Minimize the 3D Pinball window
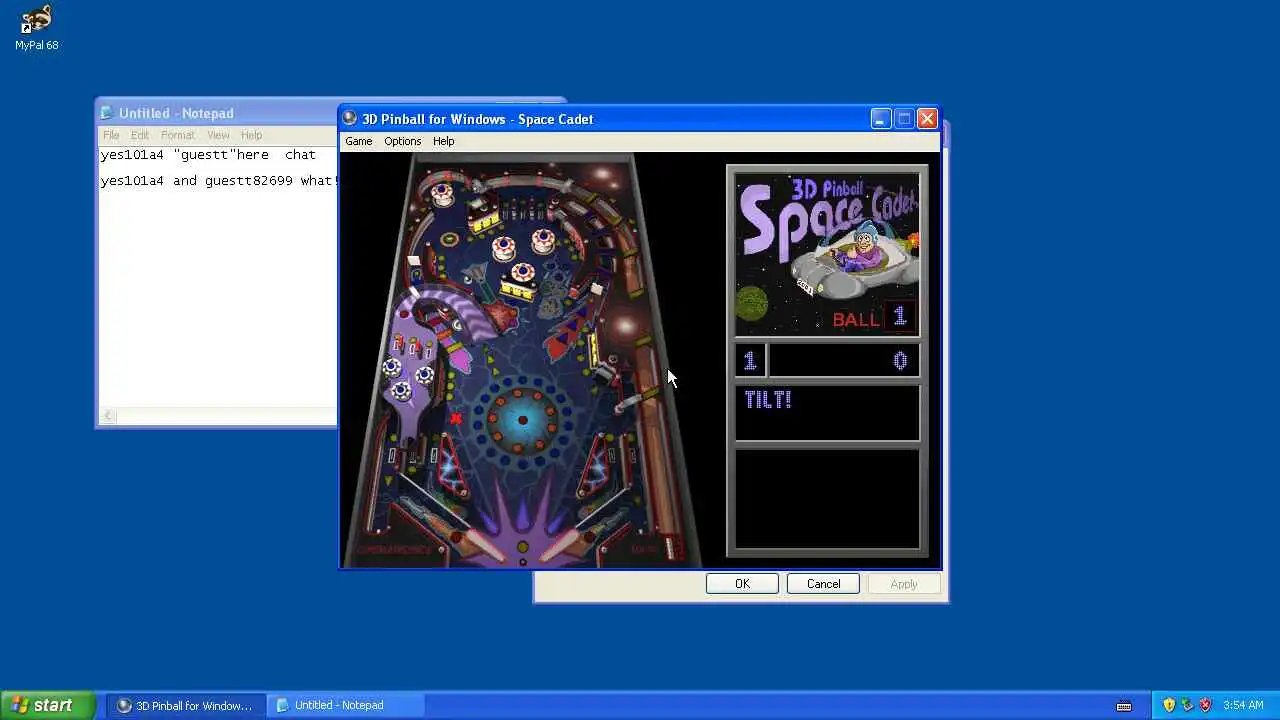This screenshot has height=720, width=1280. click(x=880, y=118)
